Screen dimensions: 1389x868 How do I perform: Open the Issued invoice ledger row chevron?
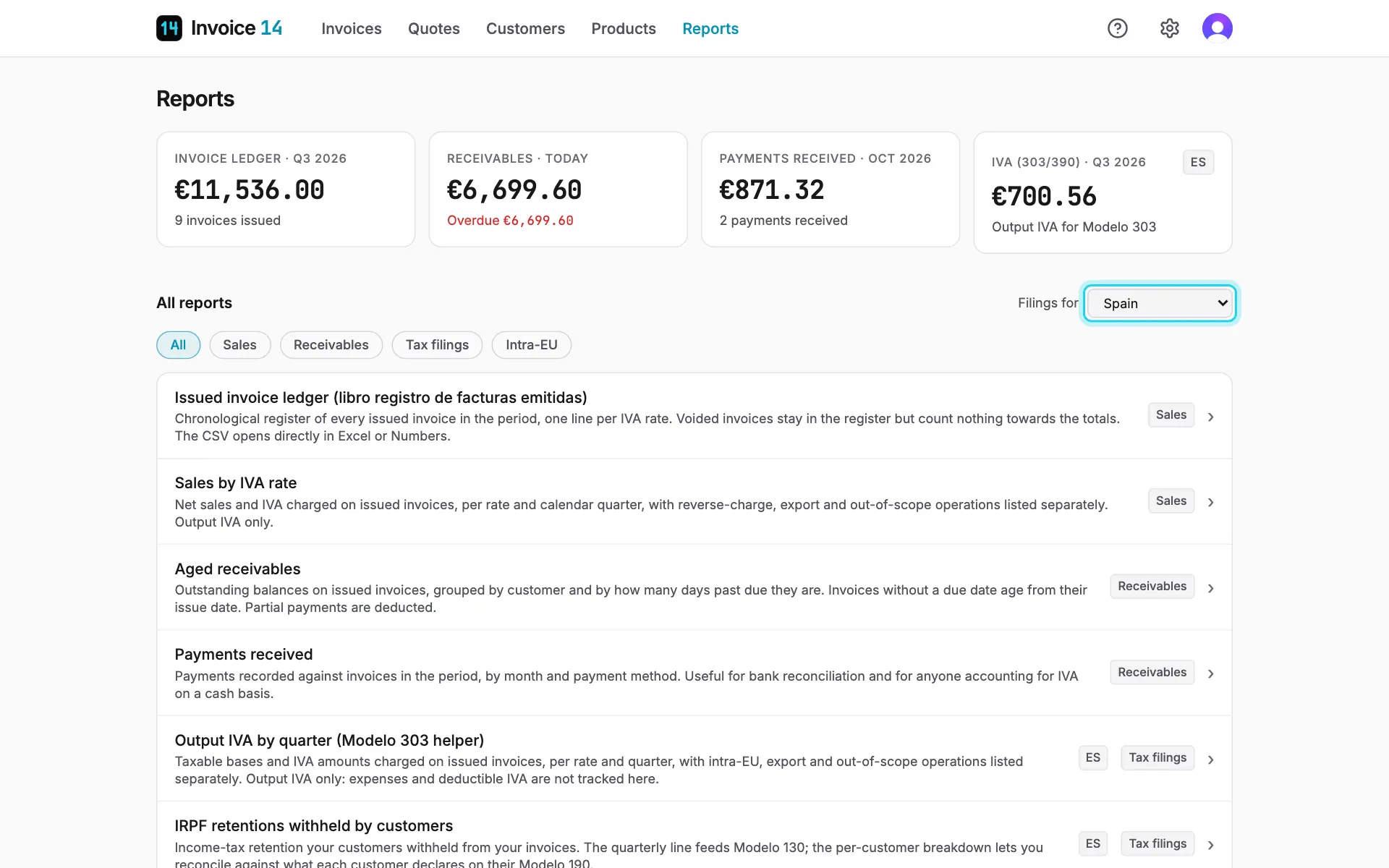(x=1211, y=417)
